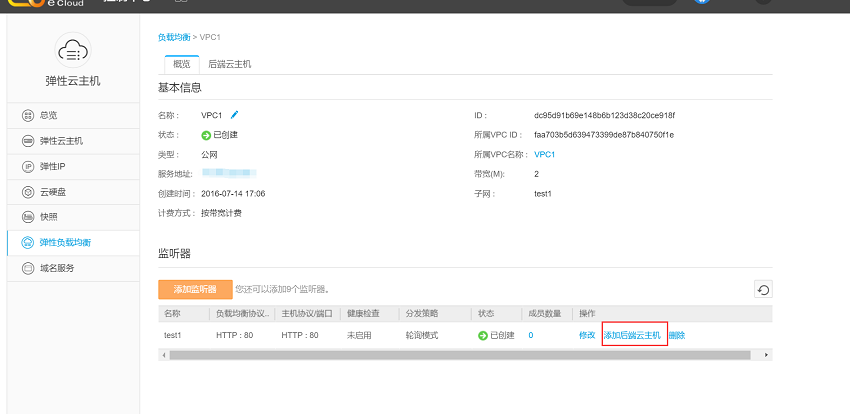This screenshot has height=414, width=850.
Task: Click the 域名服务 sidebar icon
Action: point(28,268)
